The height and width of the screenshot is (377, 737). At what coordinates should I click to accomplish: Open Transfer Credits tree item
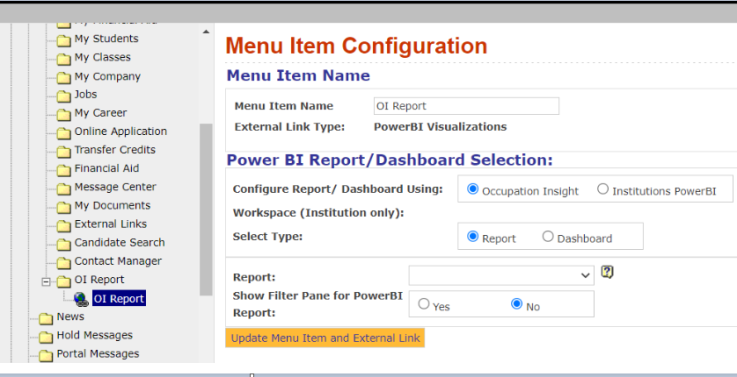pyautogui.click(x=115, y=150)
